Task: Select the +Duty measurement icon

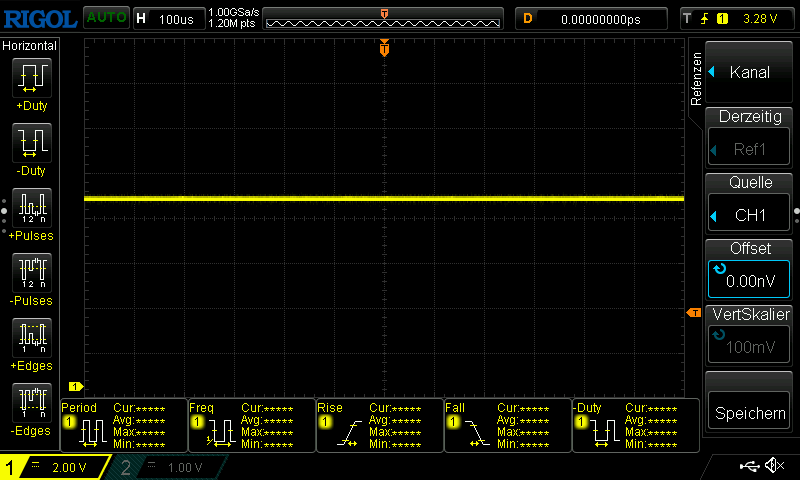Action: click(x=30, y=78)
